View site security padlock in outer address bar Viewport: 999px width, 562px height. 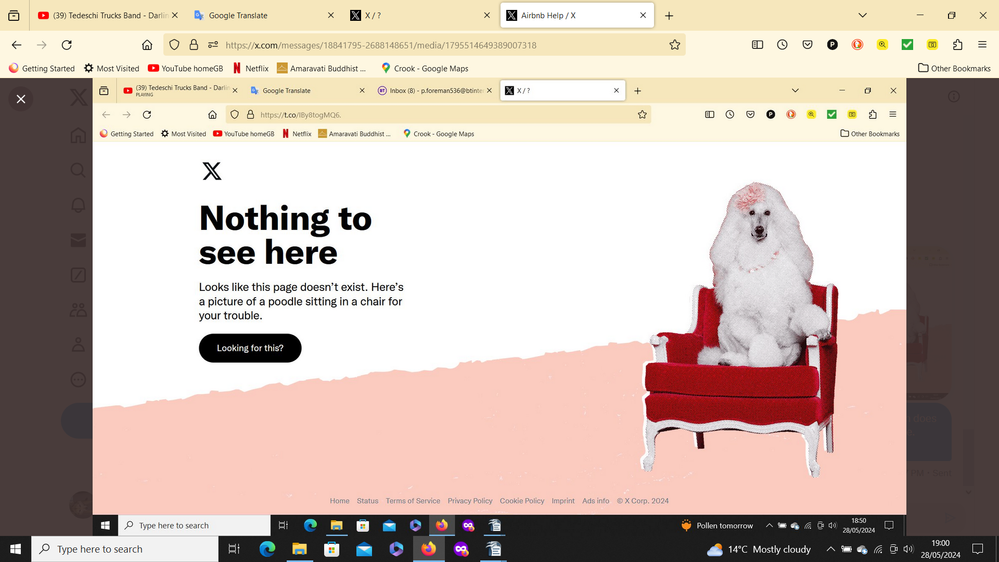[194, 45]
